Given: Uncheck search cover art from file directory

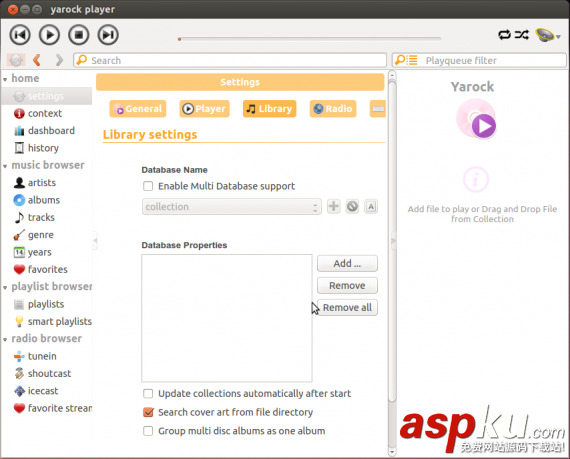Looking at the screenshot, I should (148, 412).
